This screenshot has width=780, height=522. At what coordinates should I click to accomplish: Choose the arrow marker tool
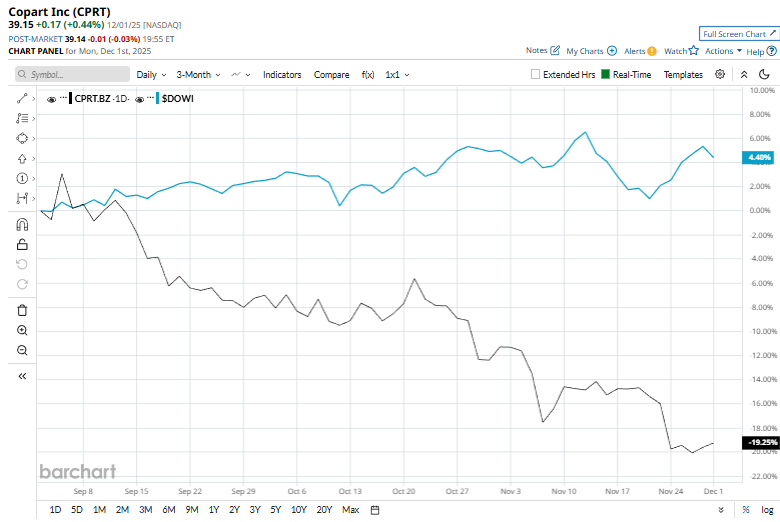[22, 159]
